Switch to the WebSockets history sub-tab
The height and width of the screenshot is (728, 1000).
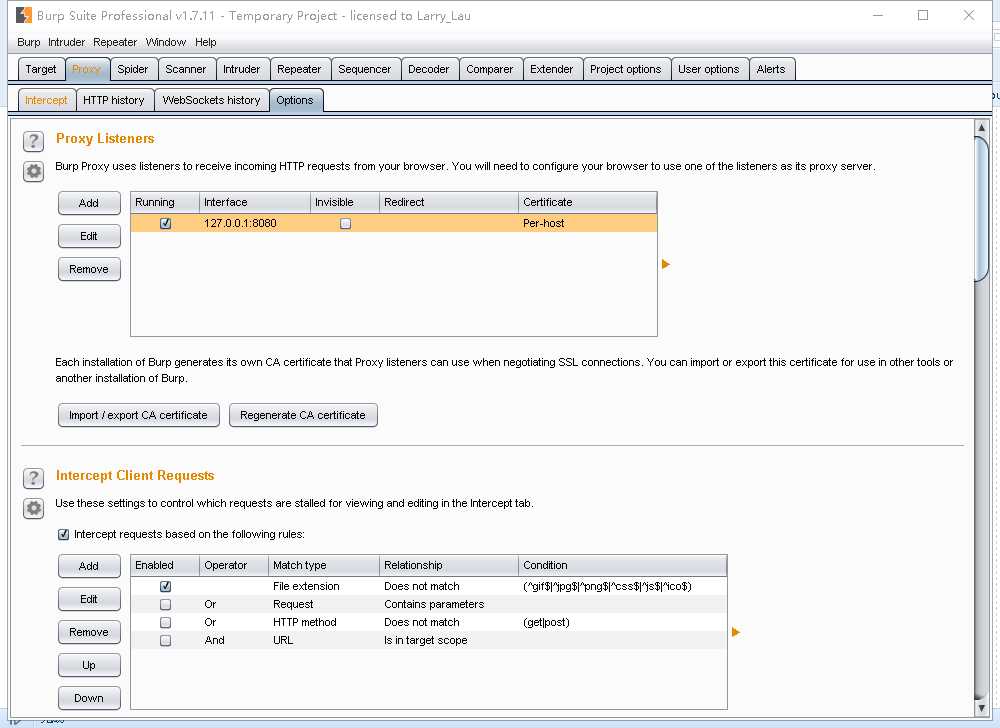(x=212, y=100)
